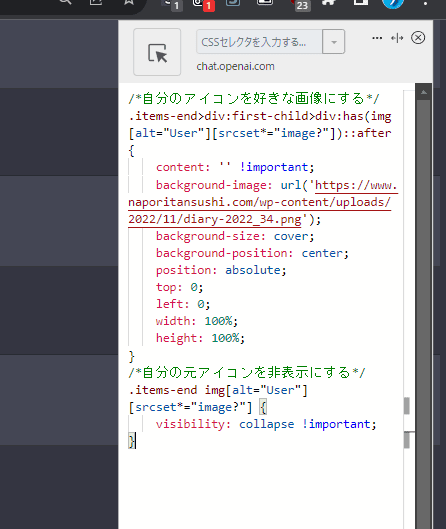Click the 'visibility: collapse !important;' line

coord(266,424)
